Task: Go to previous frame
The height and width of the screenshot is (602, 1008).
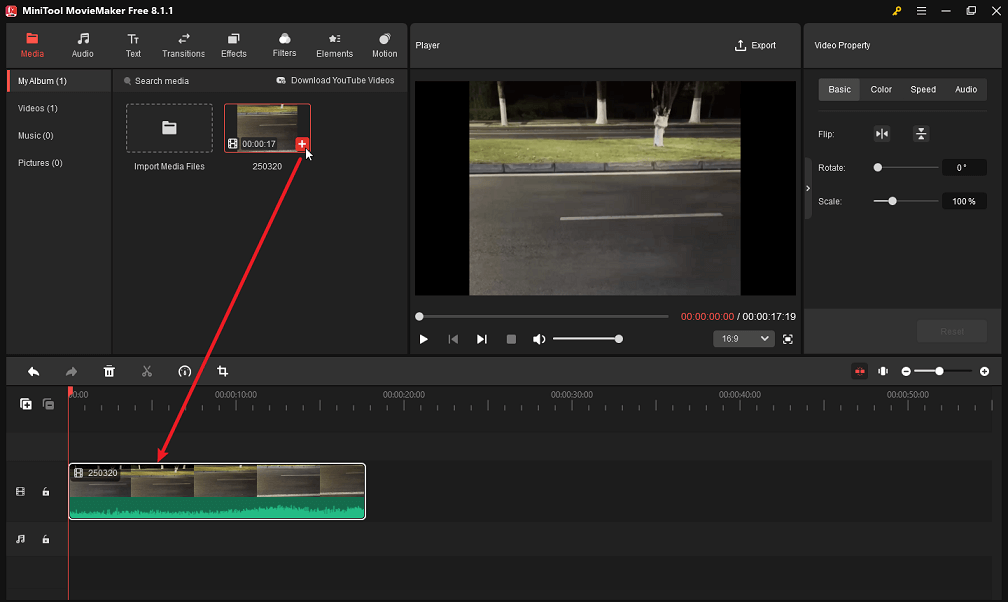Action: click(453, 339)
